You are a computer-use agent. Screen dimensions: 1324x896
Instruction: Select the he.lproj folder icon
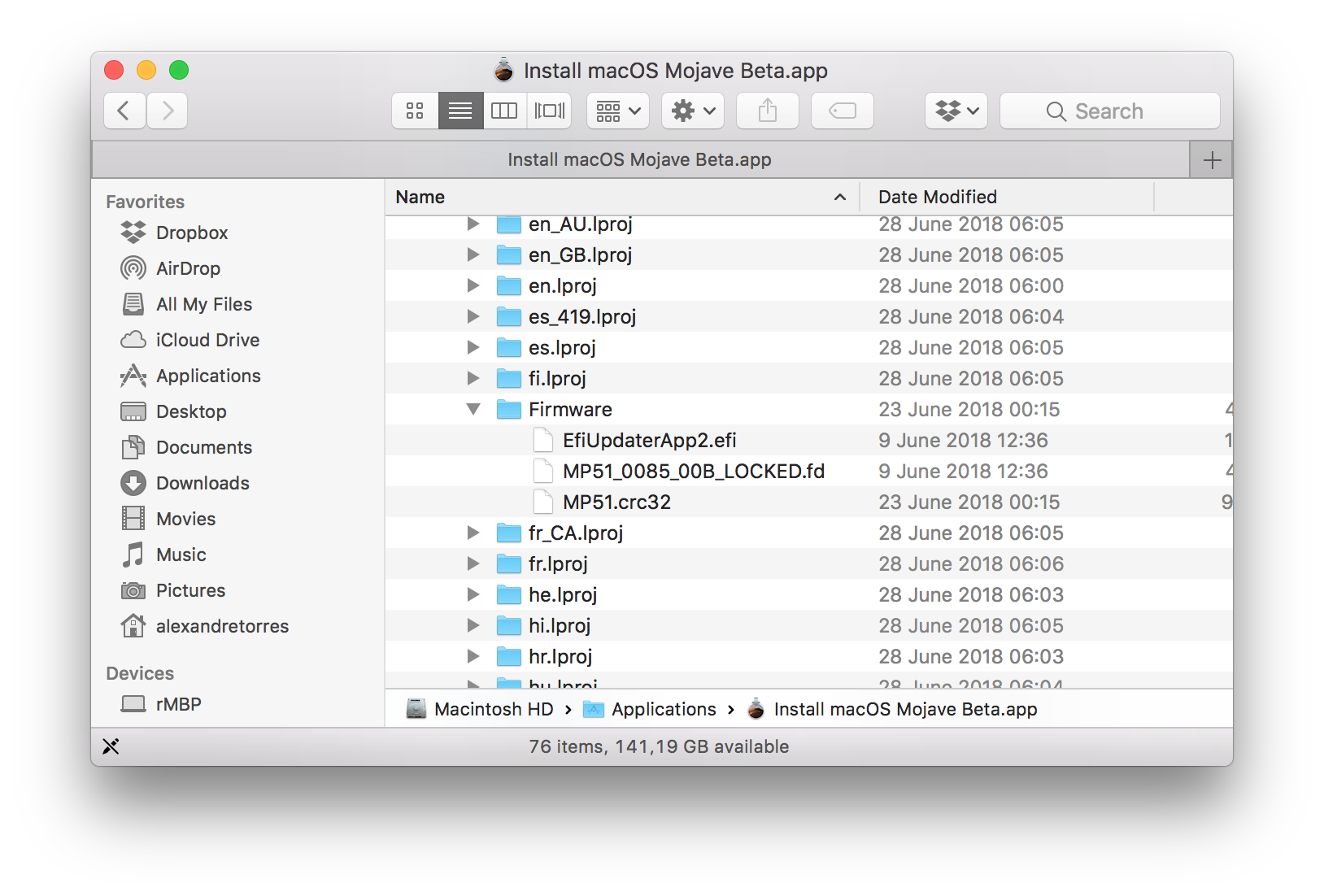click(509, 595)
